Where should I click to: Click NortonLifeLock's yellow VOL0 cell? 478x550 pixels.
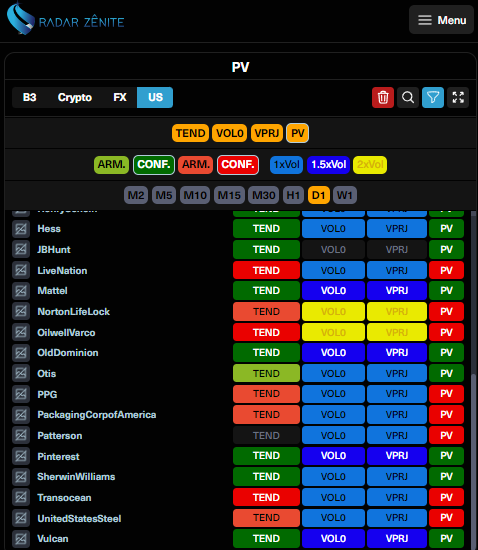click(x=333, y=311)
